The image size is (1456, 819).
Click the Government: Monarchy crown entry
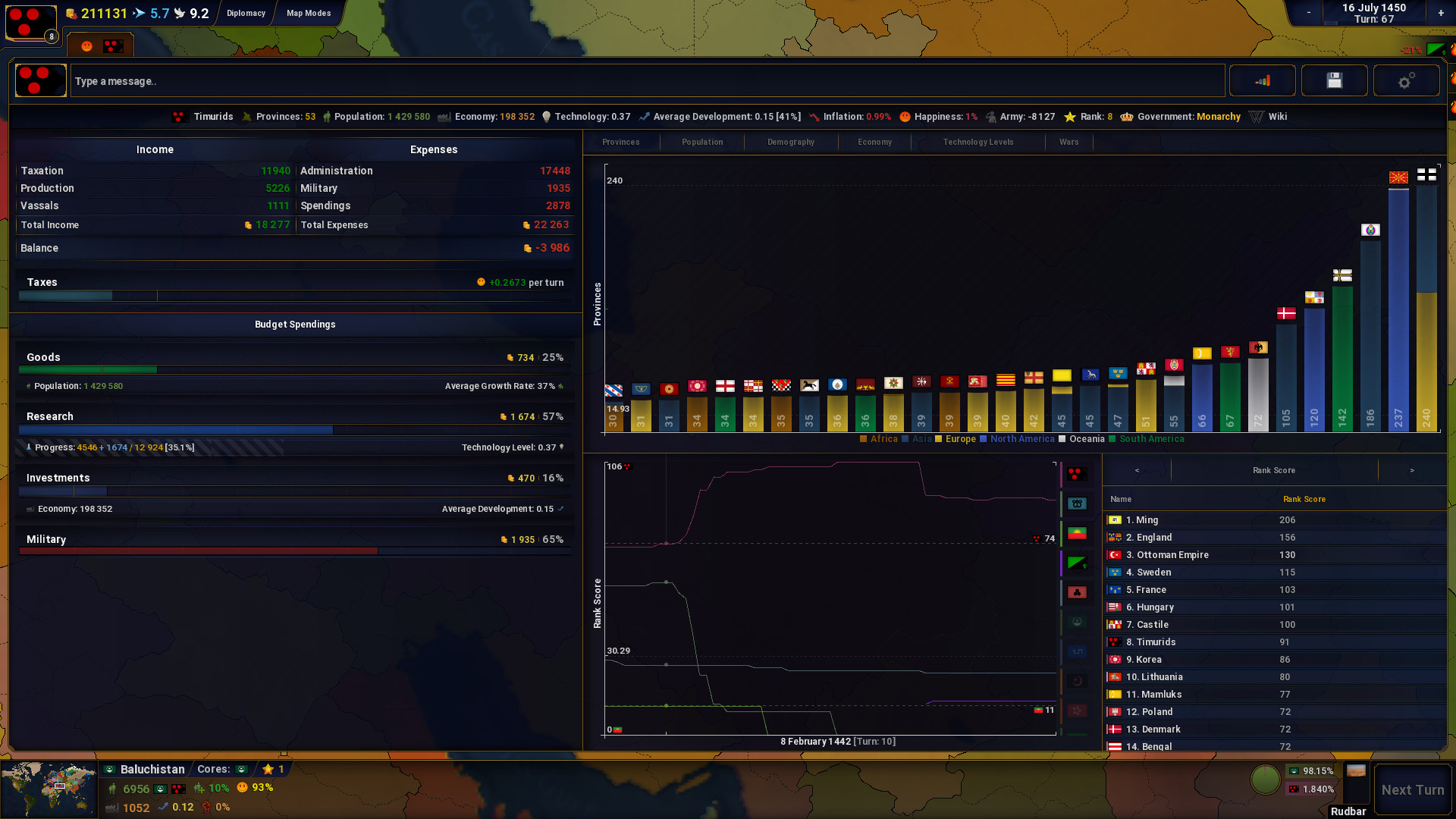[x=1181, y=117]
